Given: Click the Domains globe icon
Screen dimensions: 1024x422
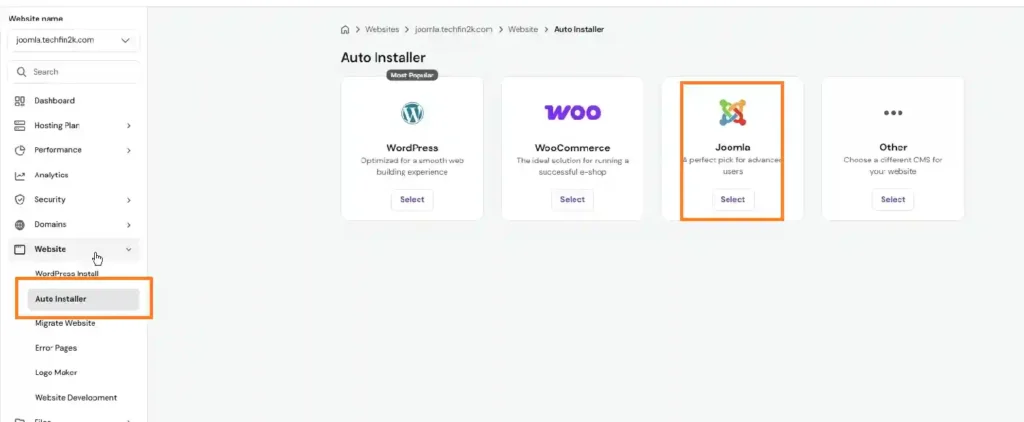Looking at the screenshot, I should coord(20,225).
